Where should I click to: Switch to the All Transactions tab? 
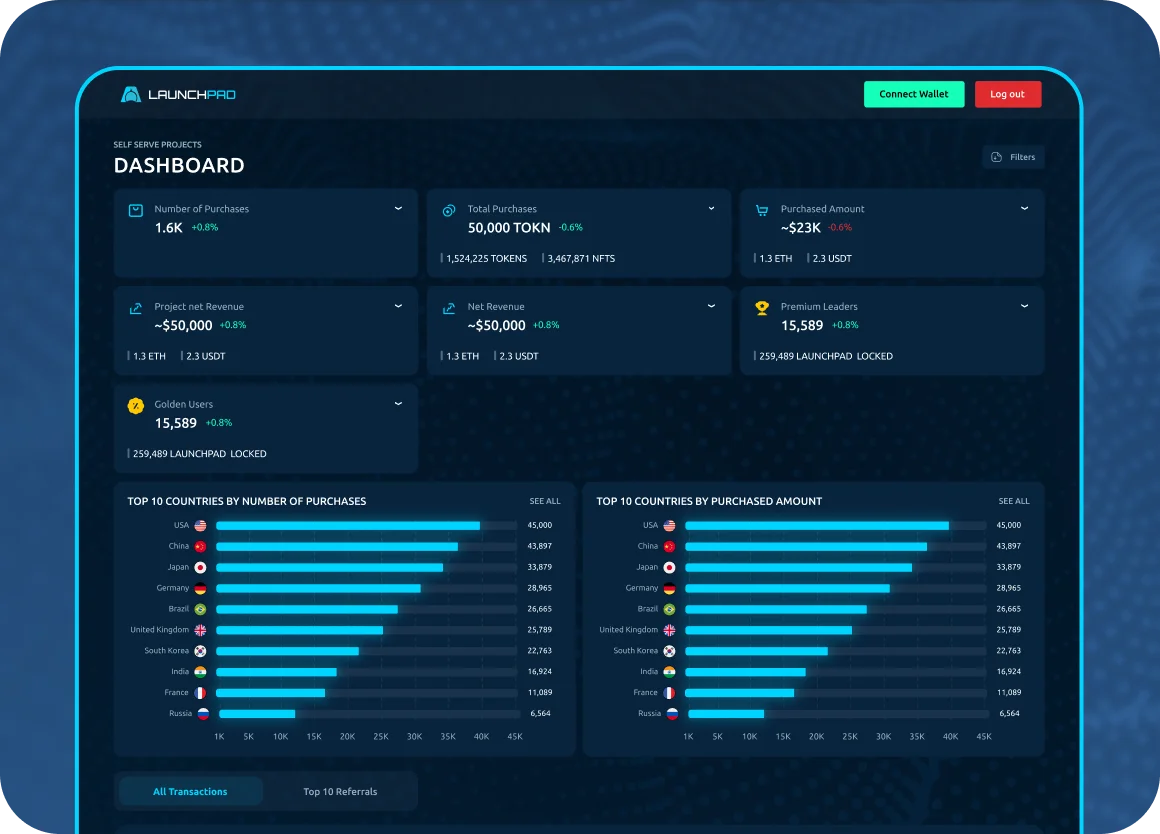pyautogui.click(x=190, y=792)
